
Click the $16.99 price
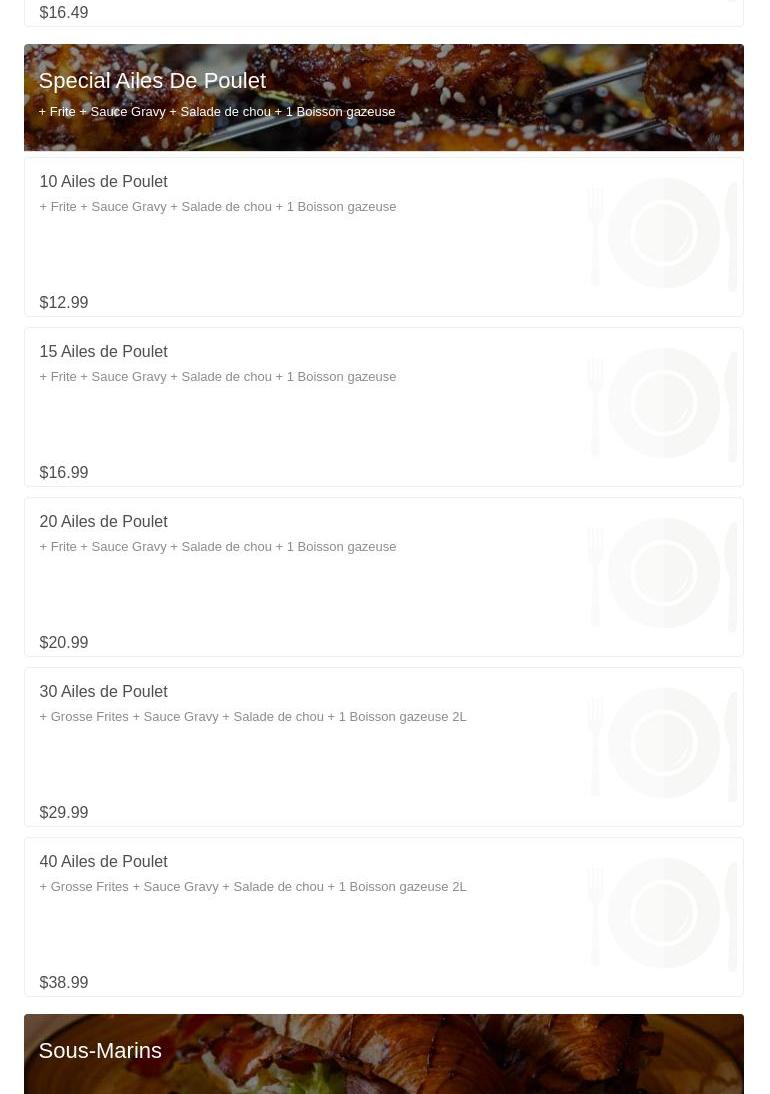coord(64,472)
